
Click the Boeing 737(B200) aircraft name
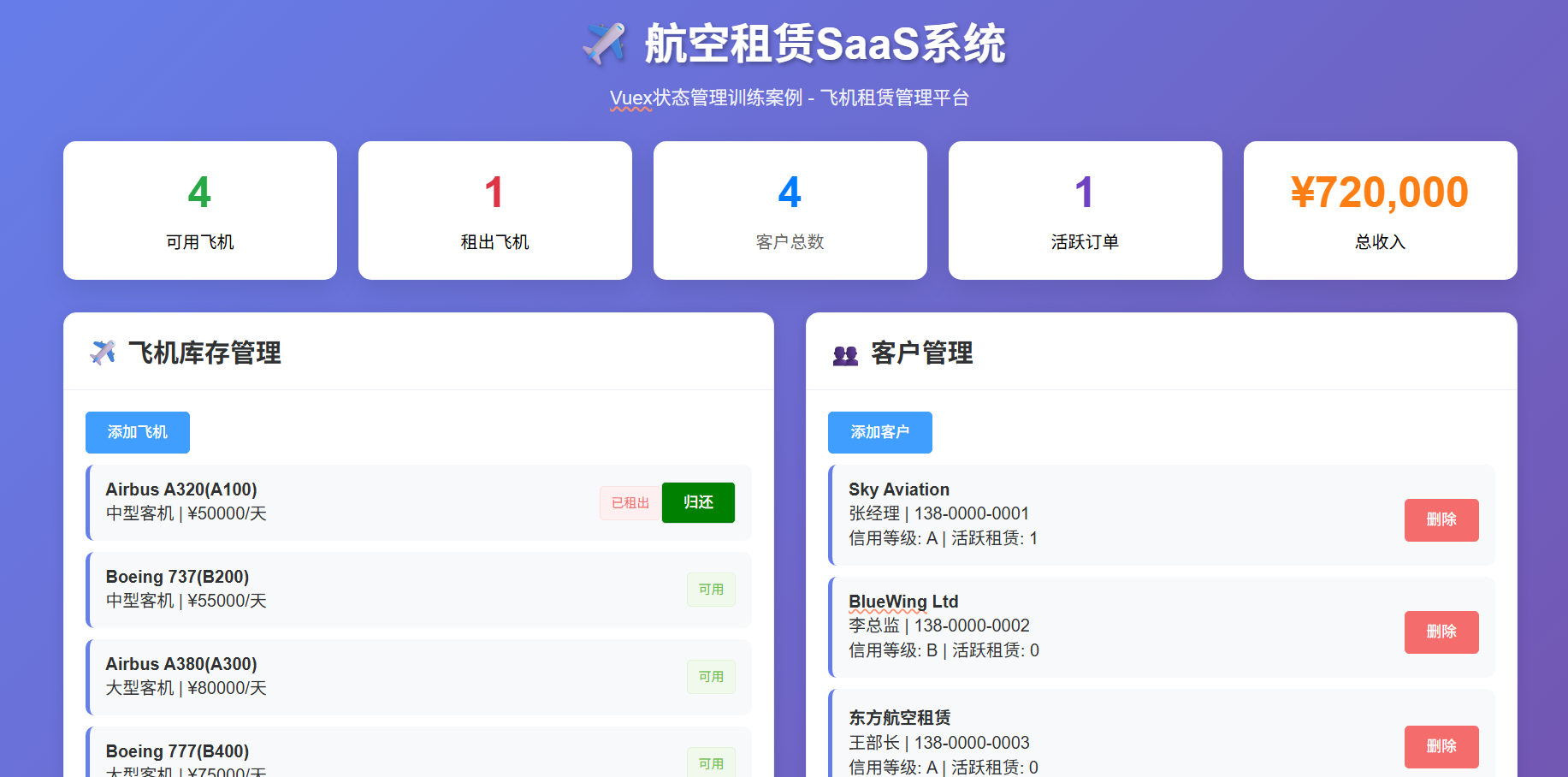click(177, 577)
